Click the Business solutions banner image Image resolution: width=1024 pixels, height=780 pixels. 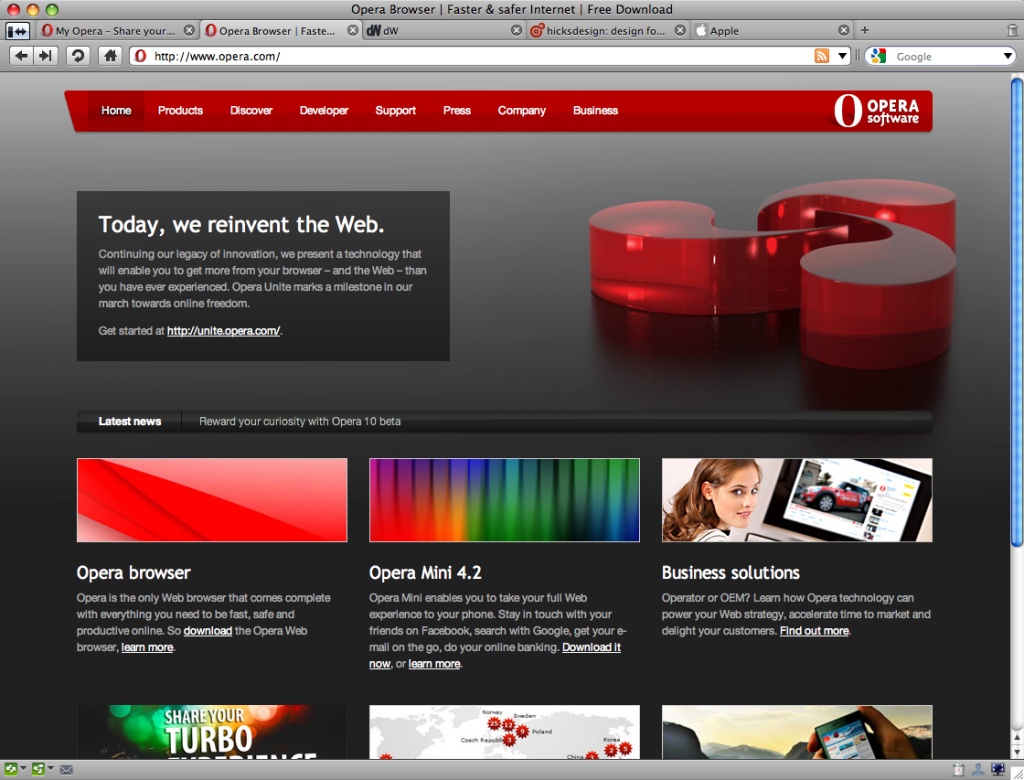point(797,500)
